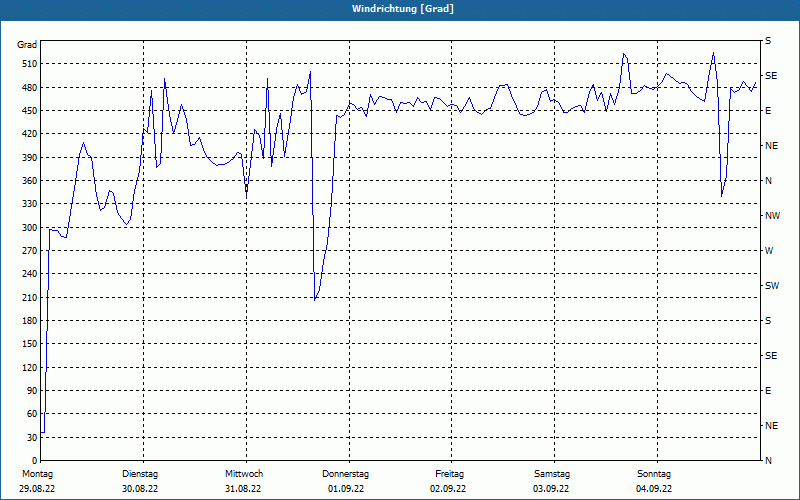The width and height of the screenshot is (800, 500).
Task: Click the date 03.09.22
Action: [551, 489]
